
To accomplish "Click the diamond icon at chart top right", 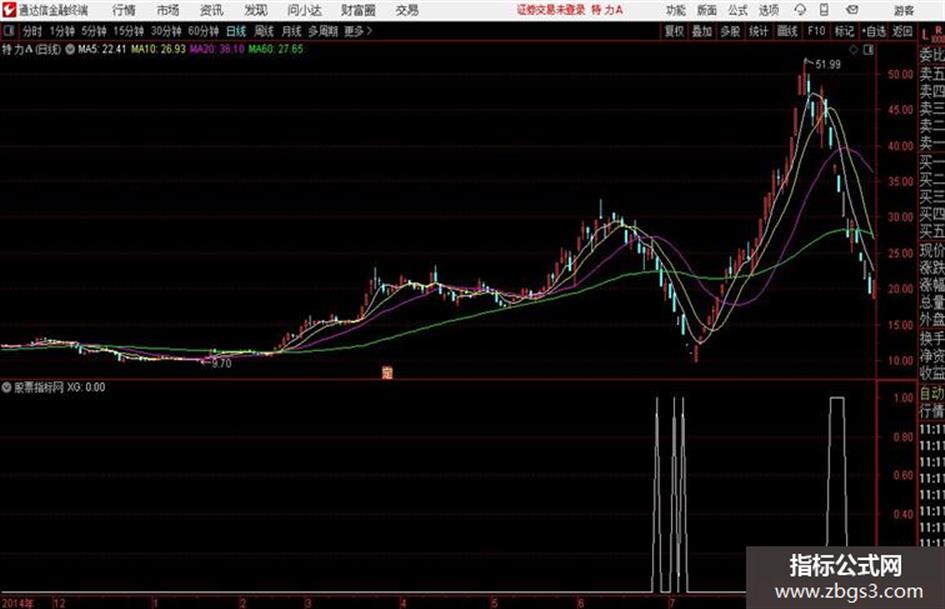I will (x=853, y=50).
